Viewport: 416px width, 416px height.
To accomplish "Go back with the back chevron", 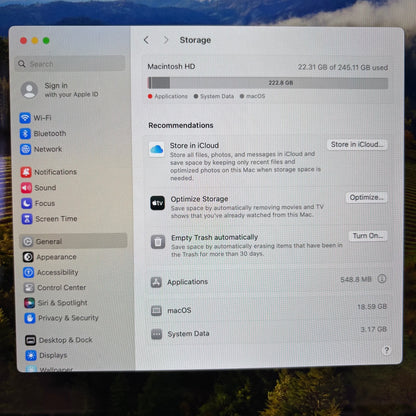I will [x=146, y=40].
